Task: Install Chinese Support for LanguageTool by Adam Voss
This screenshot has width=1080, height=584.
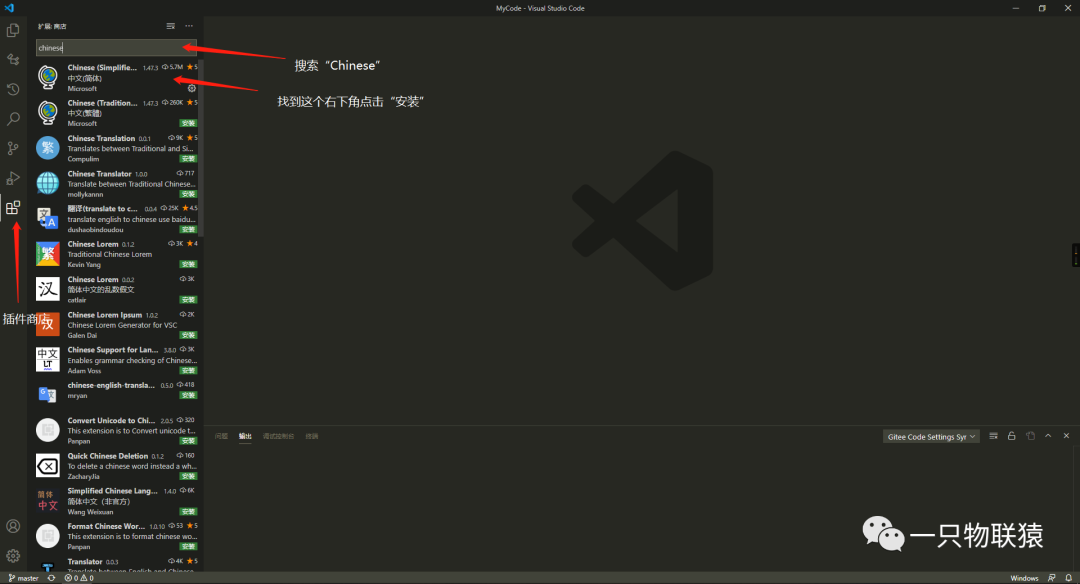Action: [x=188, y=371]
